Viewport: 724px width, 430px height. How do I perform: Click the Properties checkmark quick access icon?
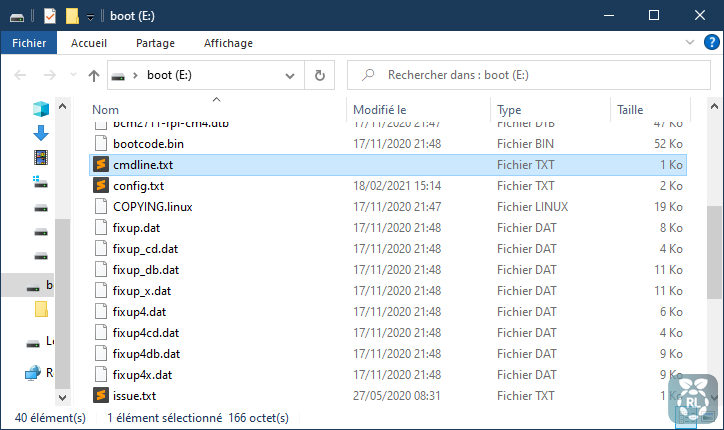pyautogui.click(x=49, y=16)
